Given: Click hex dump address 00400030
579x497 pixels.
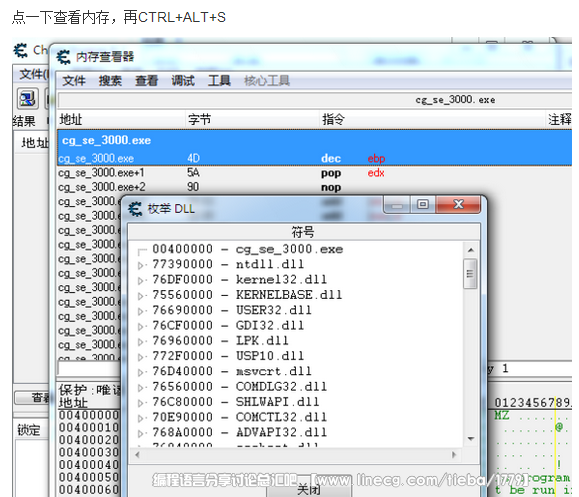Looking at the screenshot, I should pos(89,452).
